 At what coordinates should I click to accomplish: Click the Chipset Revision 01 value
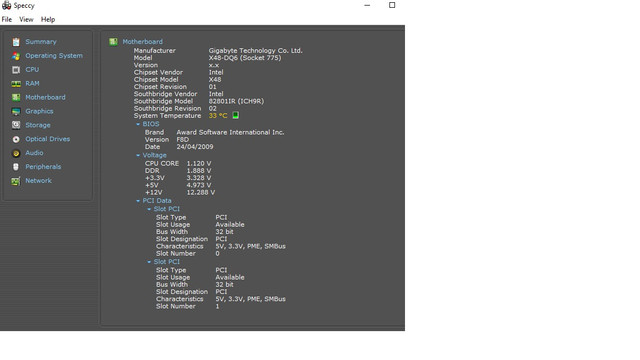(x=212, y=87)
